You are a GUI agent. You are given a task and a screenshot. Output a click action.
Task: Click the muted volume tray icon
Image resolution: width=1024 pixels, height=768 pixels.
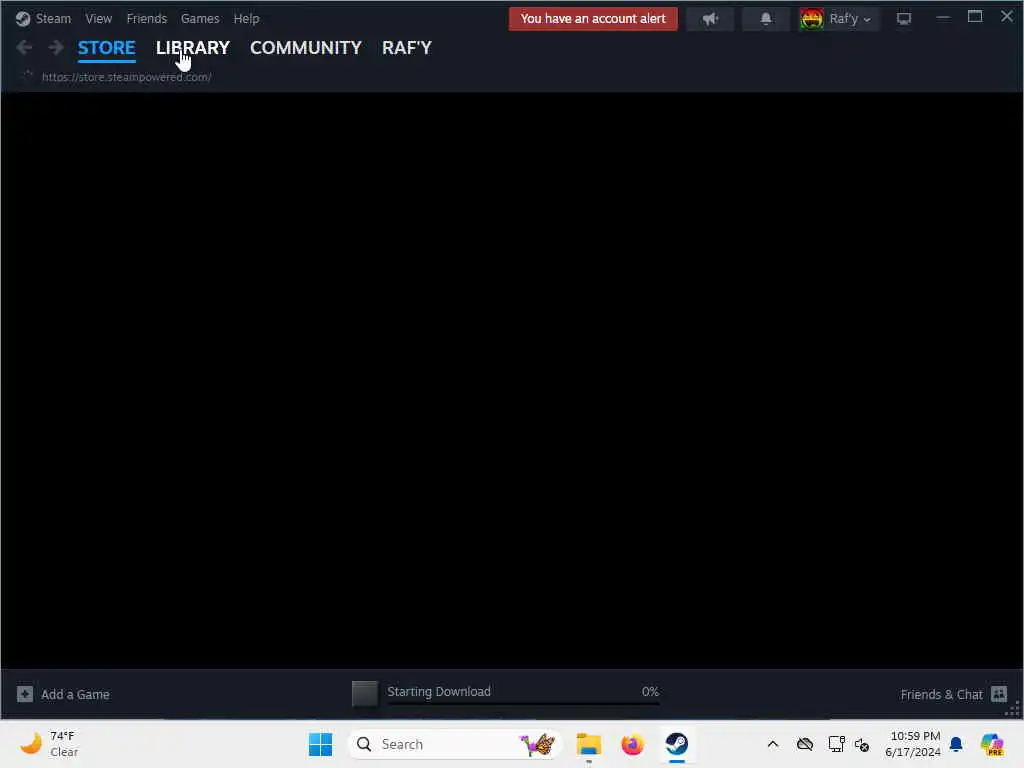tap(862, 744)
